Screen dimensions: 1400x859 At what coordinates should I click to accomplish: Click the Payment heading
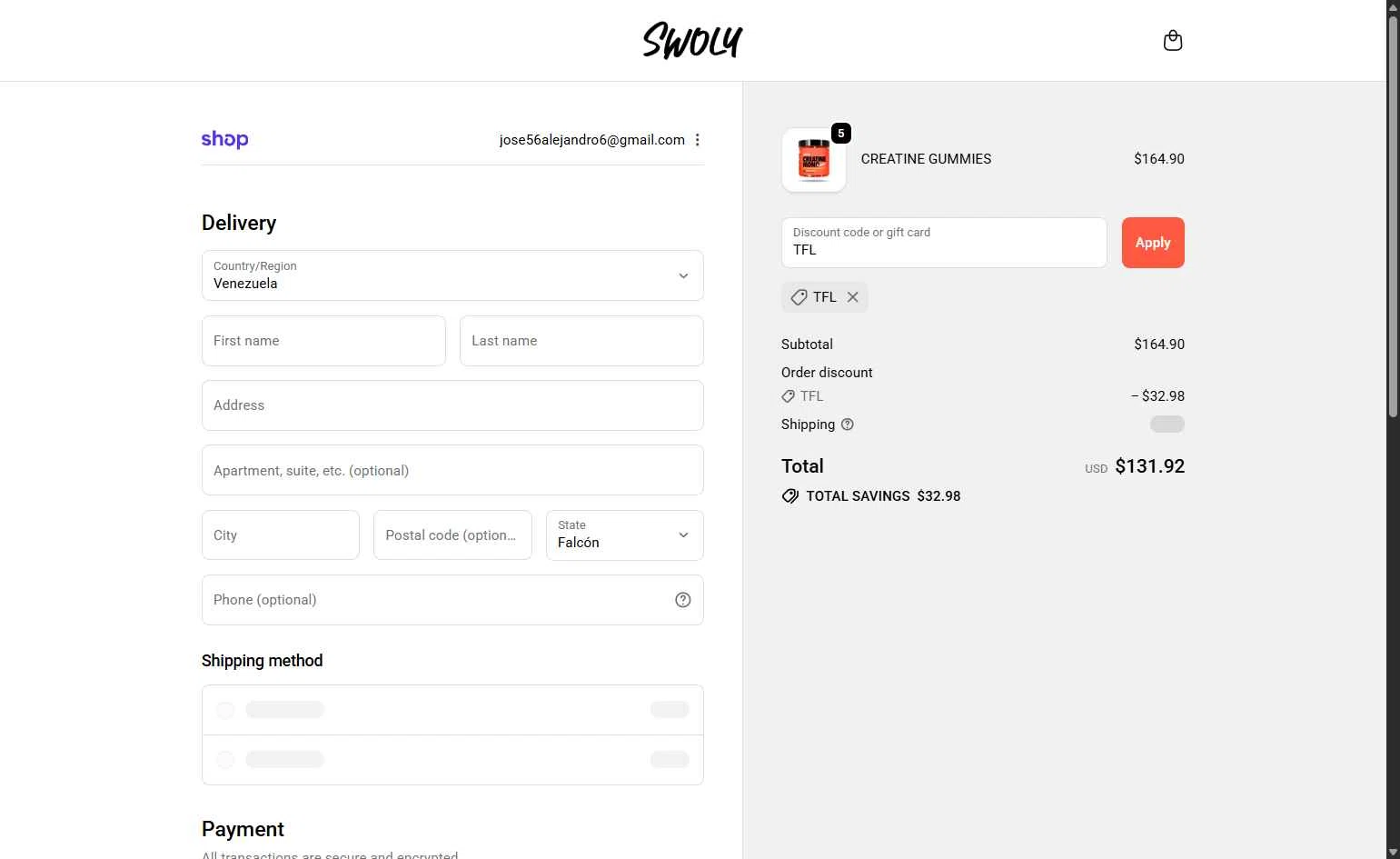pos(243,829)
